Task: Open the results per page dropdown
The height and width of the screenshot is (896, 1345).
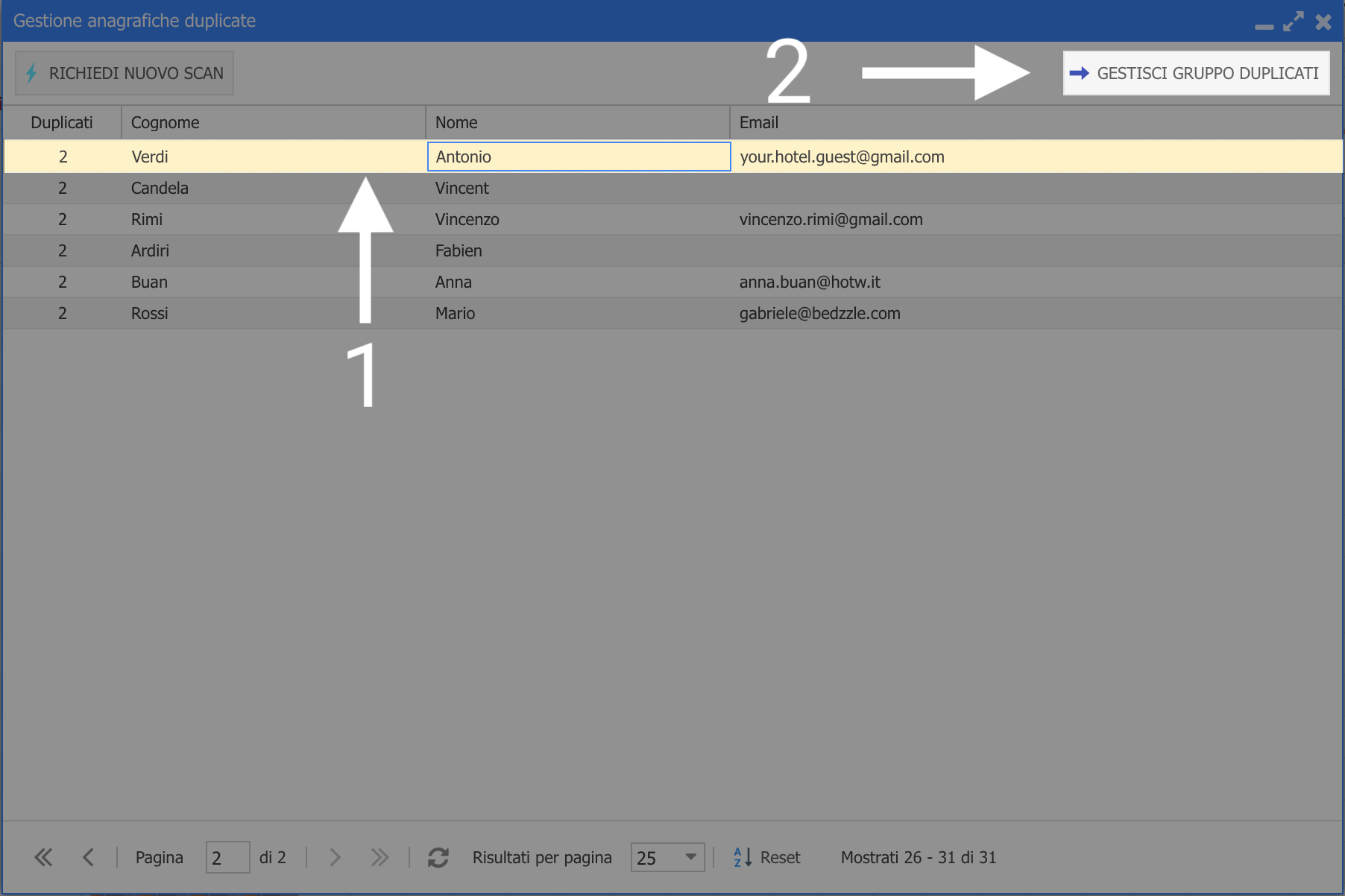Action: 690,857
